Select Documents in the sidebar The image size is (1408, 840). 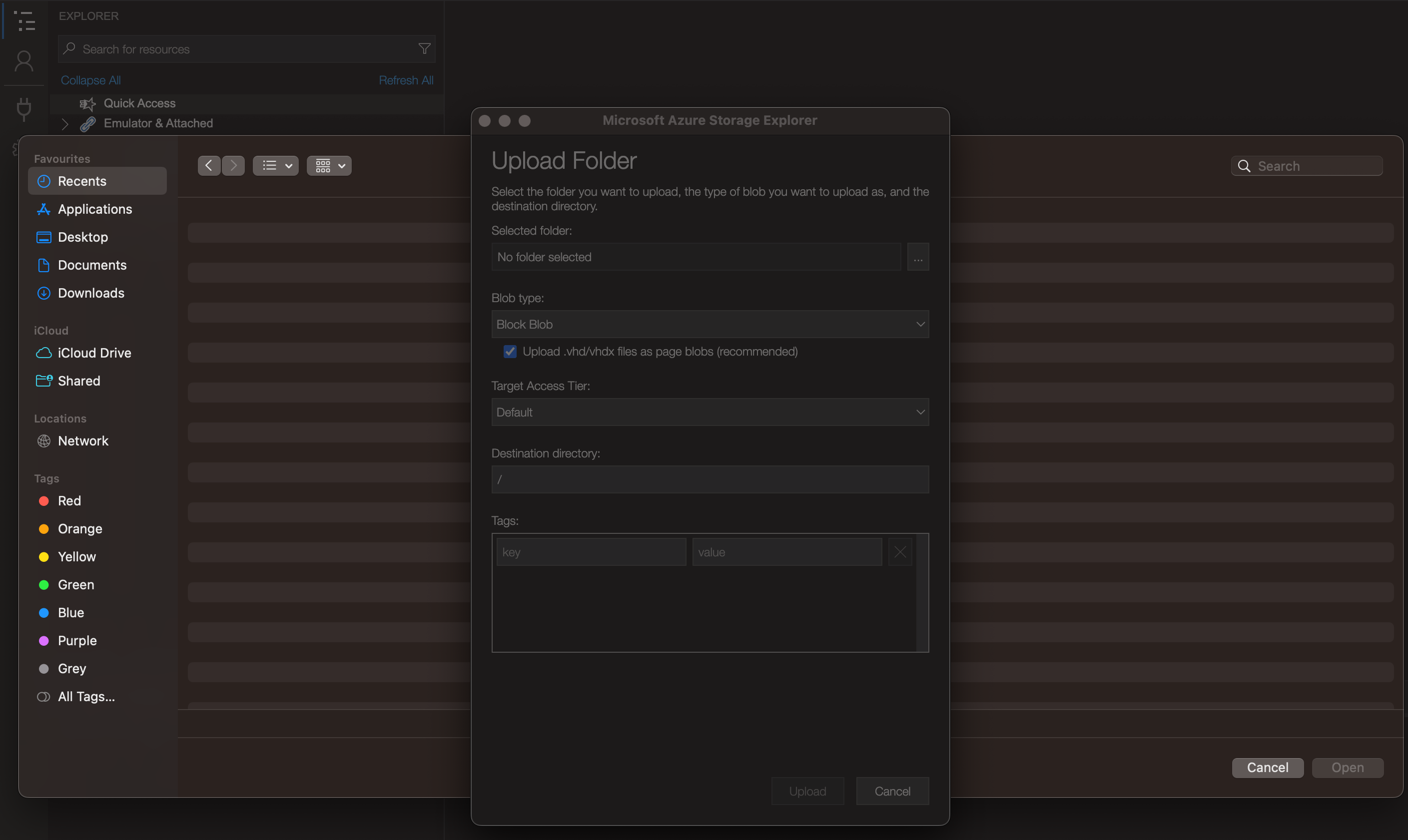pos(97,265)
